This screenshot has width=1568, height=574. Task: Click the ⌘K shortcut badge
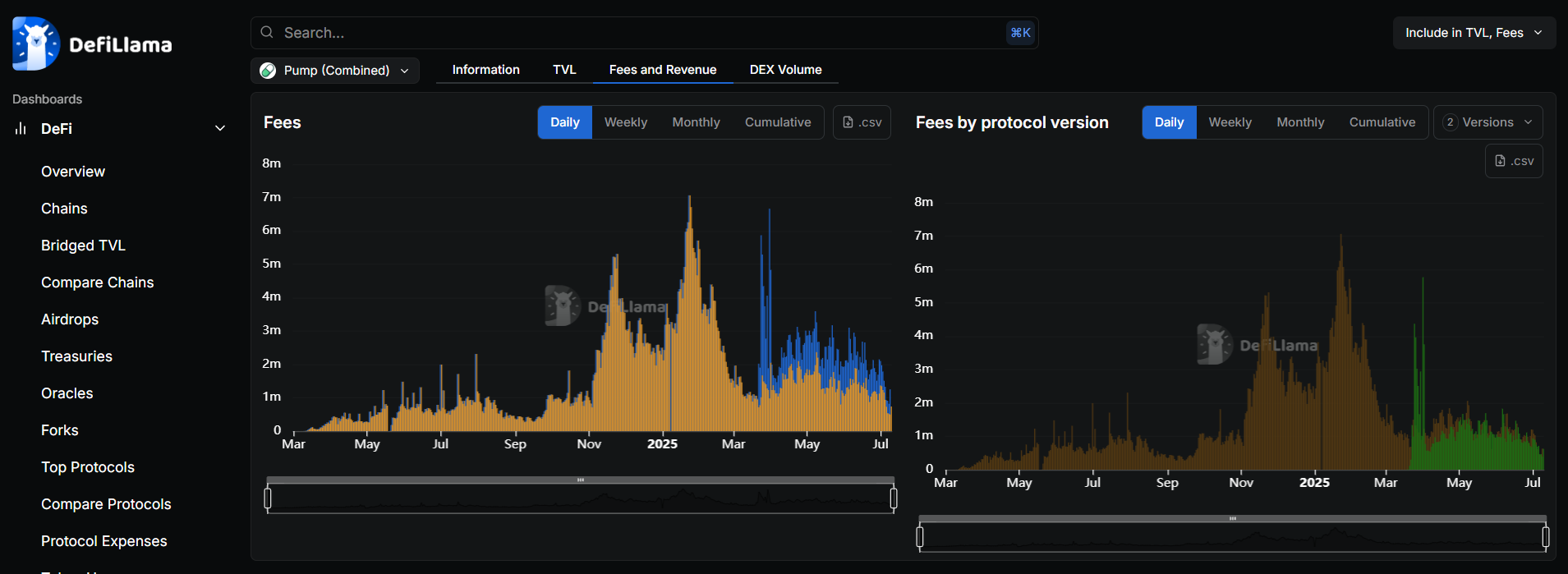point(1020,33)
